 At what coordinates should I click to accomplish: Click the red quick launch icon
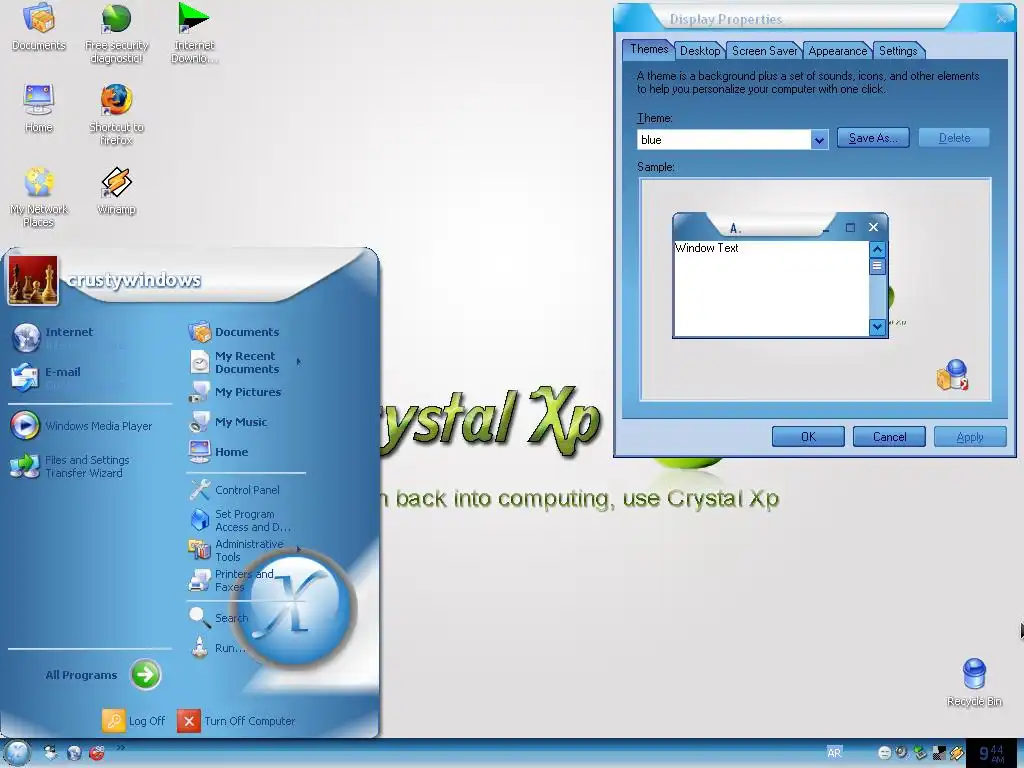pos(97,753)
